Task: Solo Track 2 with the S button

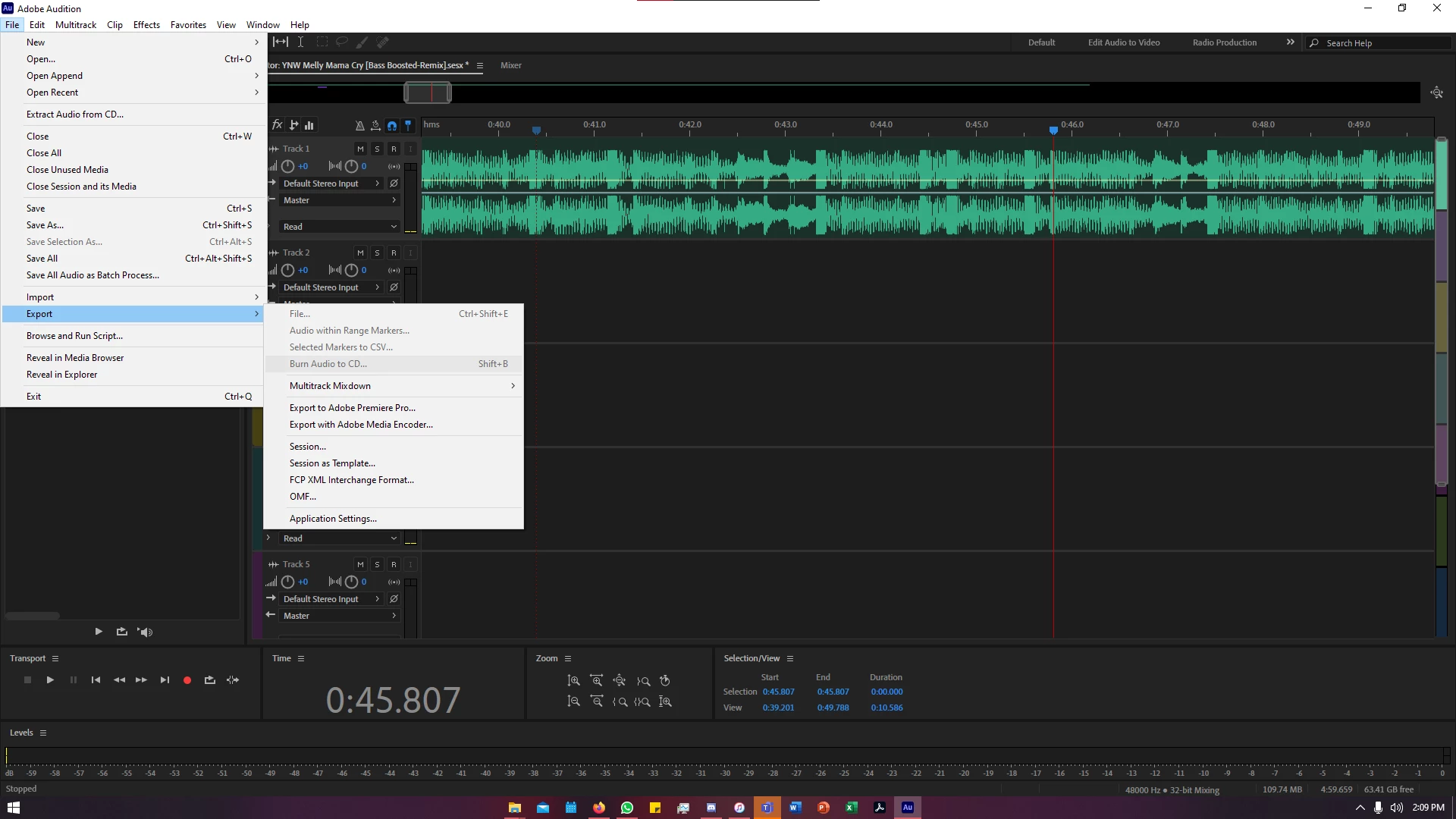Action: pyautogui.click(x=377, y=253)
